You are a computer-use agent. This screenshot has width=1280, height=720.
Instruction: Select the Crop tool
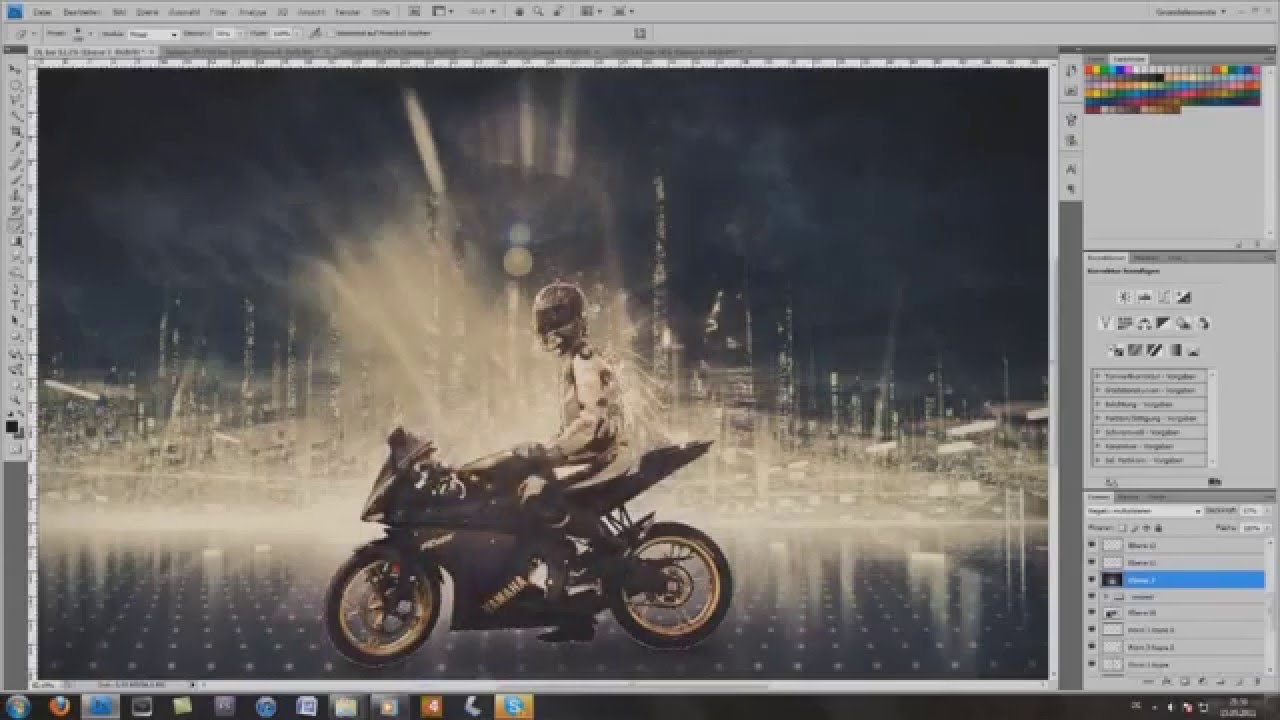point(16,132)
